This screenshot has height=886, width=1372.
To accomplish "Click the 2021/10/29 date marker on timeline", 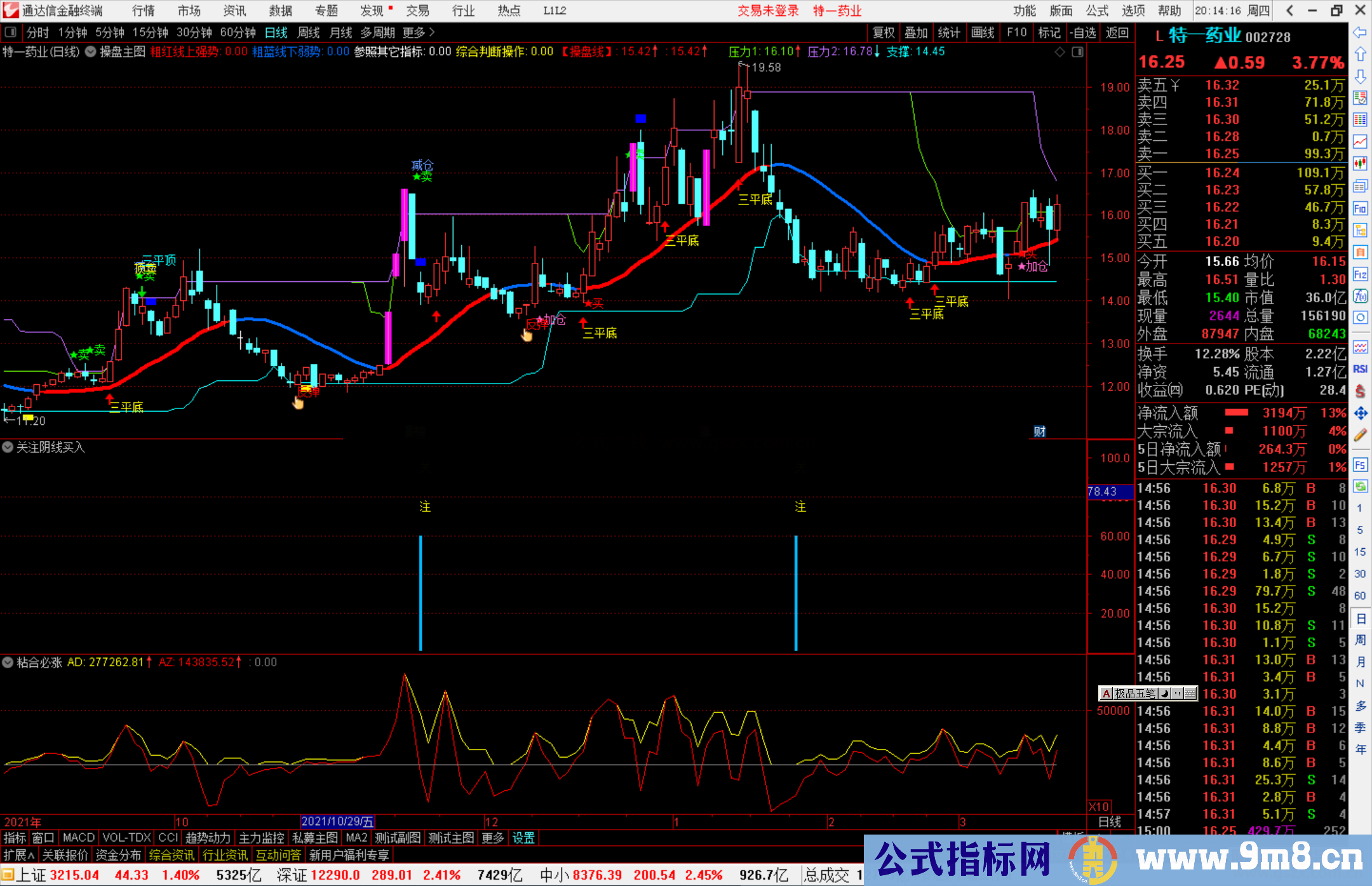I will pos(337,822).
